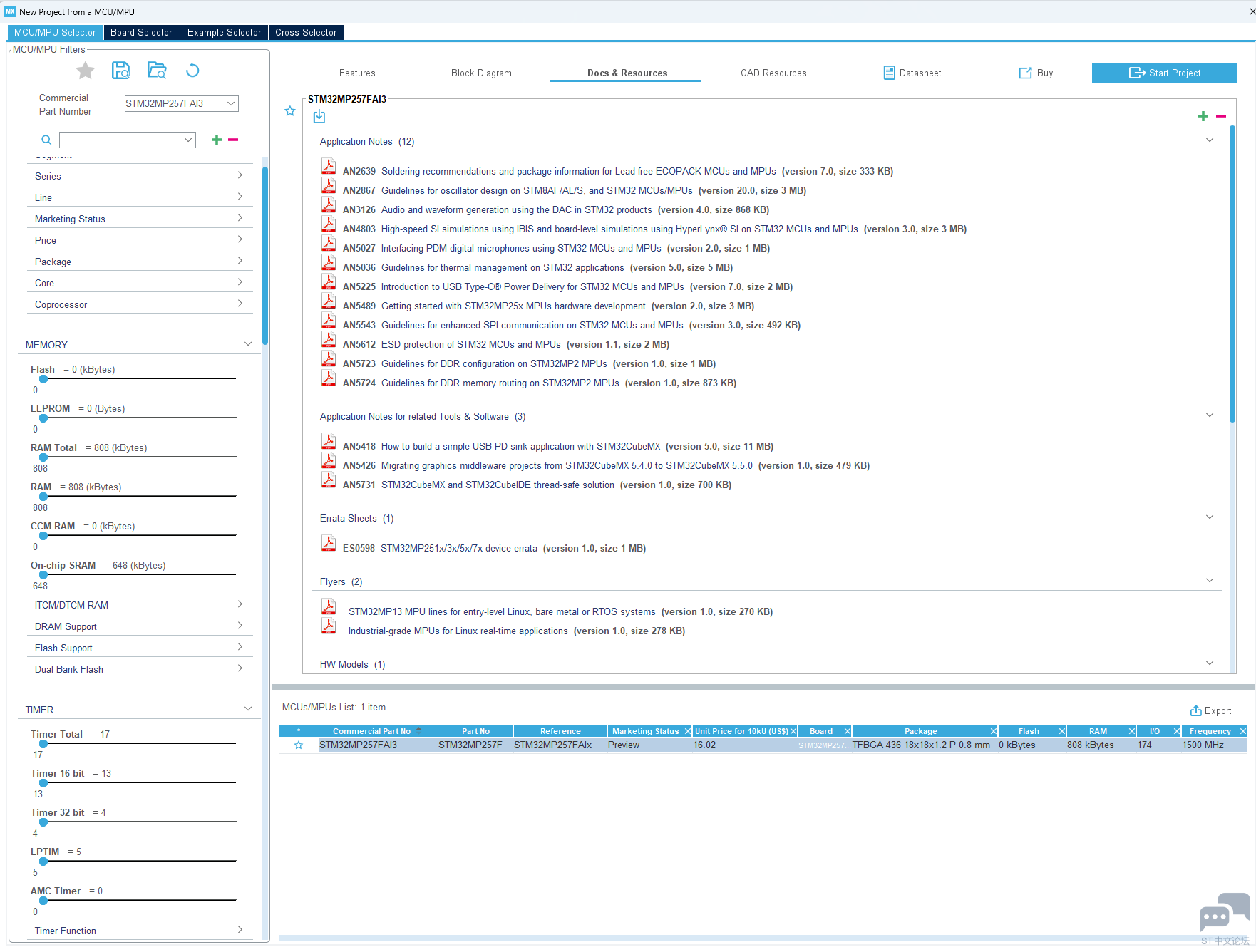Collapse all filters red minus icon
This screenshot has height=952, width=1256.
(233, 140)
